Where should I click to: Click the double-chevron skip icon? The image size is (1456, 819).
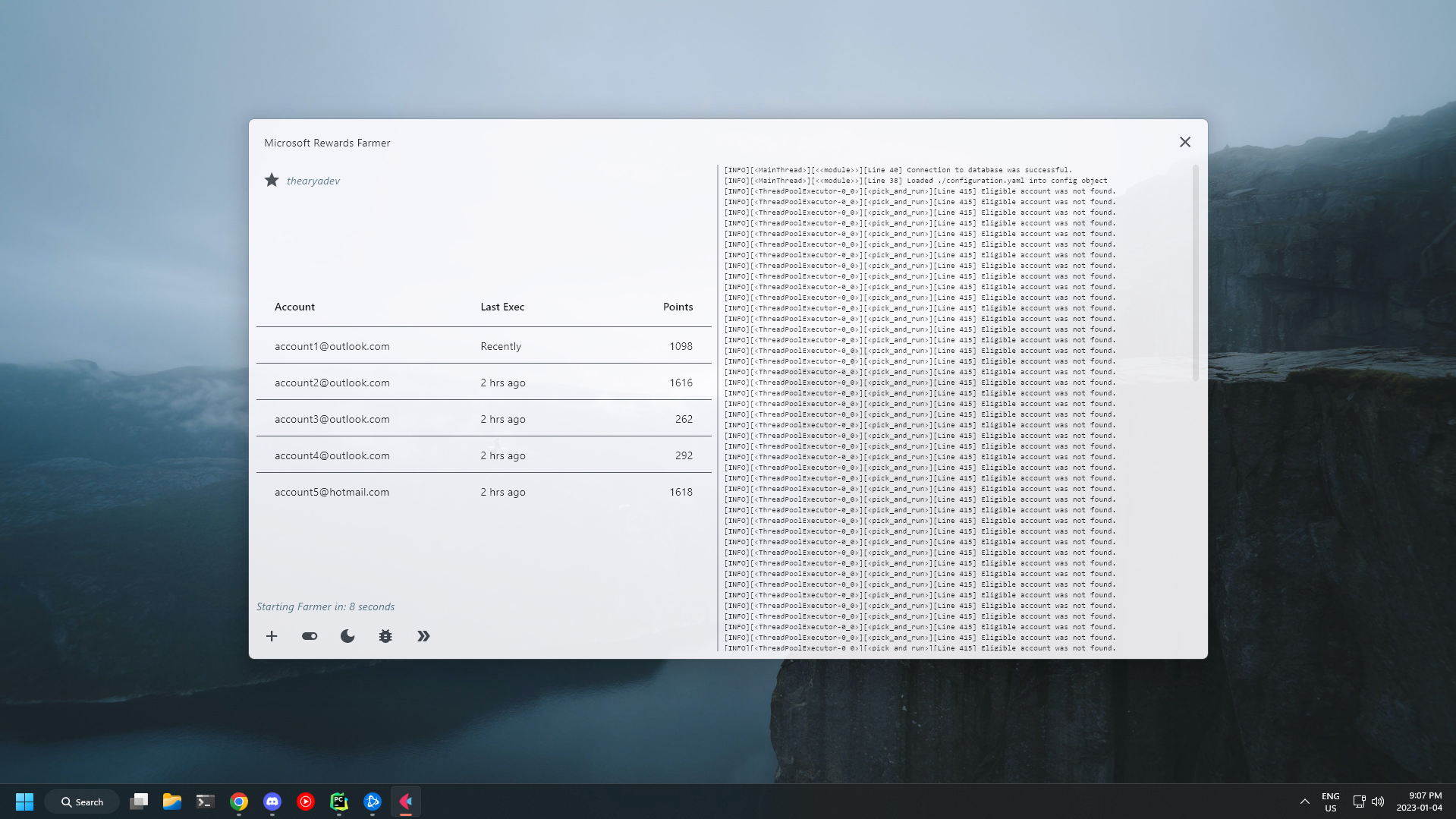pos(423,636)
